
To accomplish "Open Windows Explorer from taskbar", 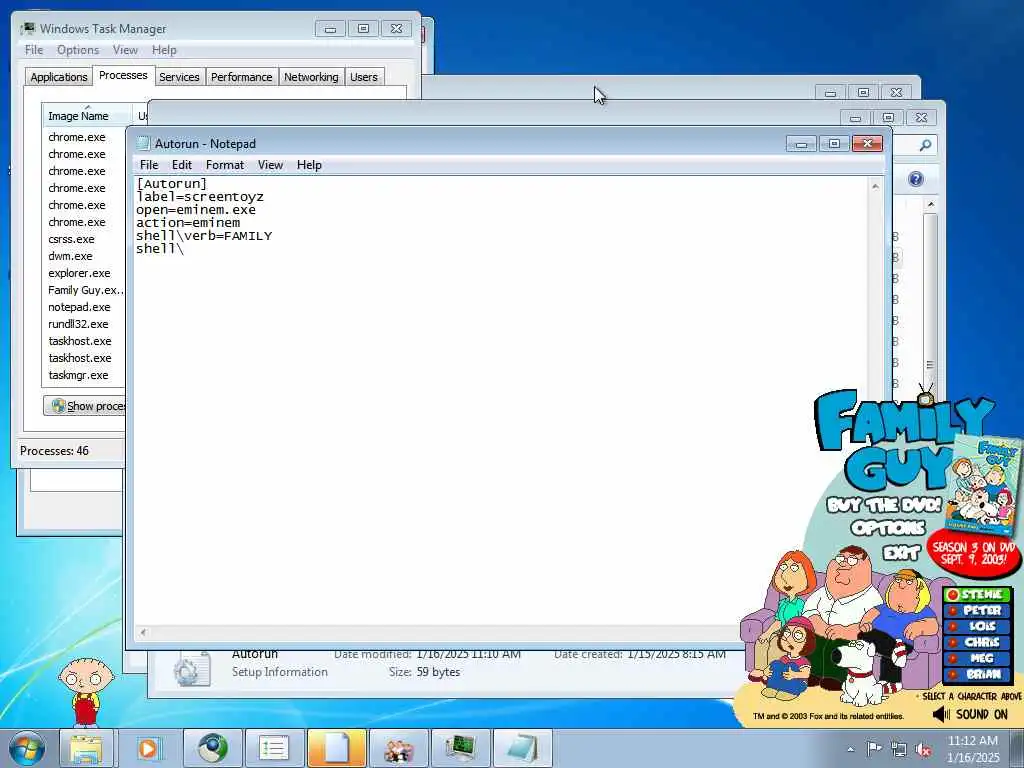I will point(86,748).
